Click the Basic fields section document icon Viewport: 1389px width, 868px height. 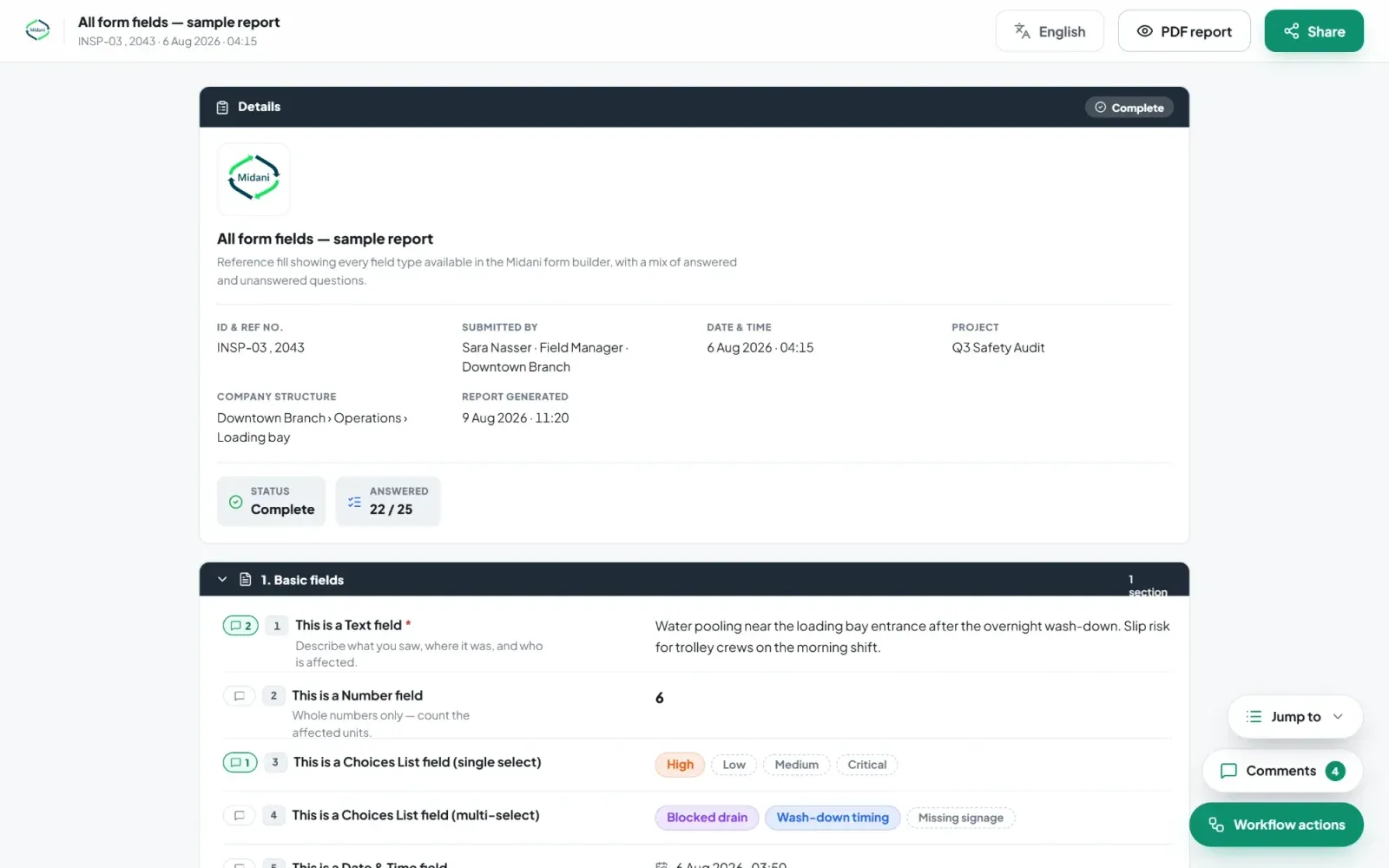(246, 579)
